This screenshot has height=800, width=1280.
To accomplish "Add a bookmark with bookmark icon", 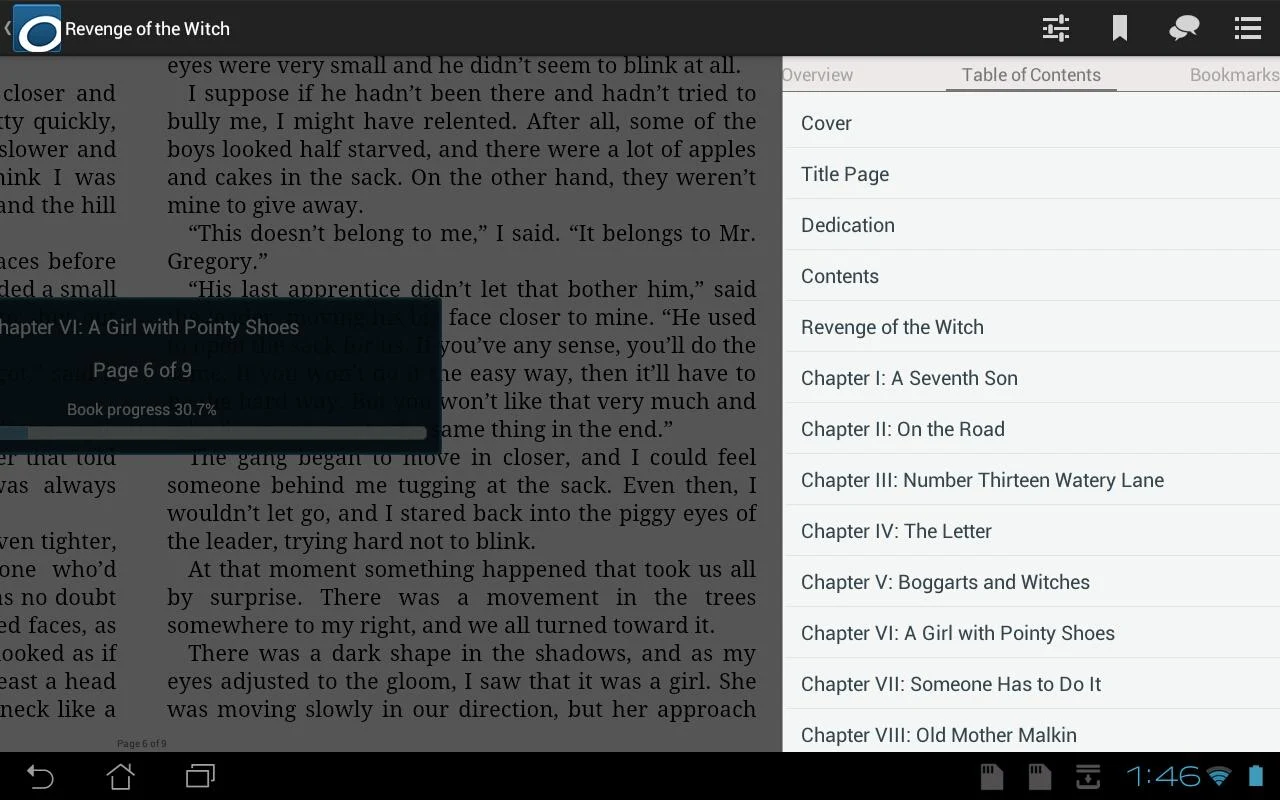I will click(1120, 28).
